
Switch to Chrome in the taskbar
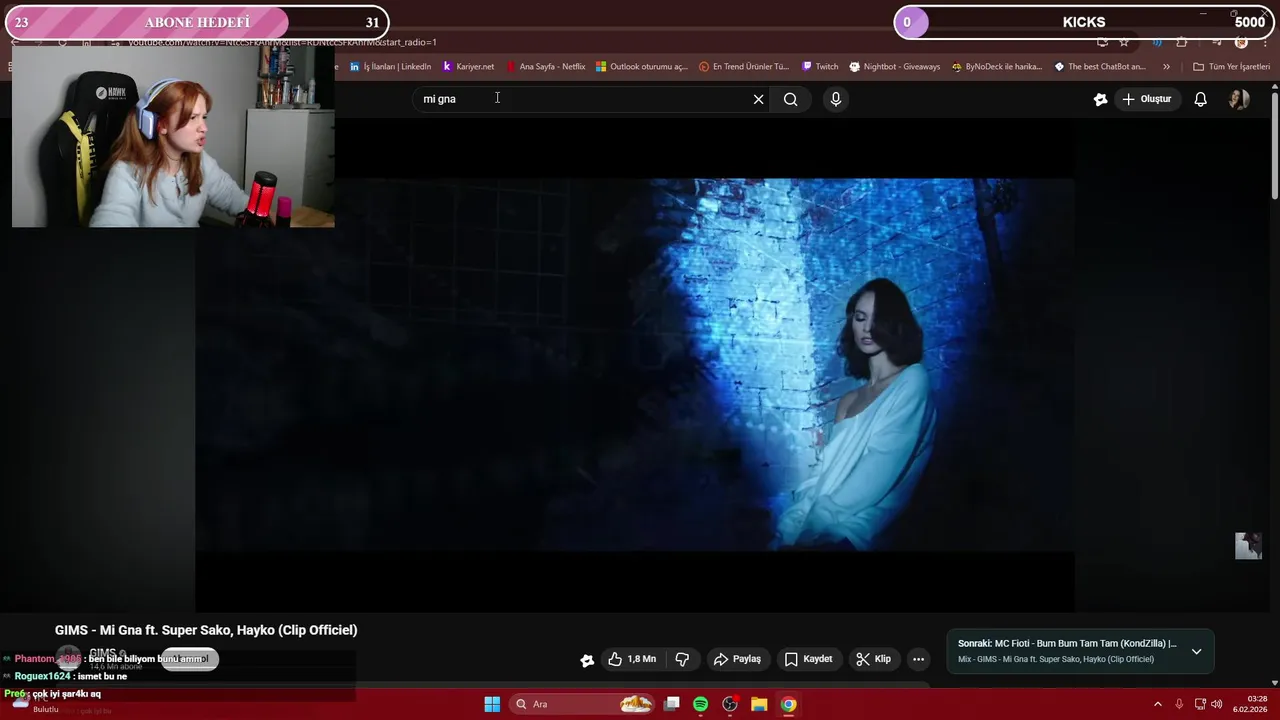(x=788, y=704)
